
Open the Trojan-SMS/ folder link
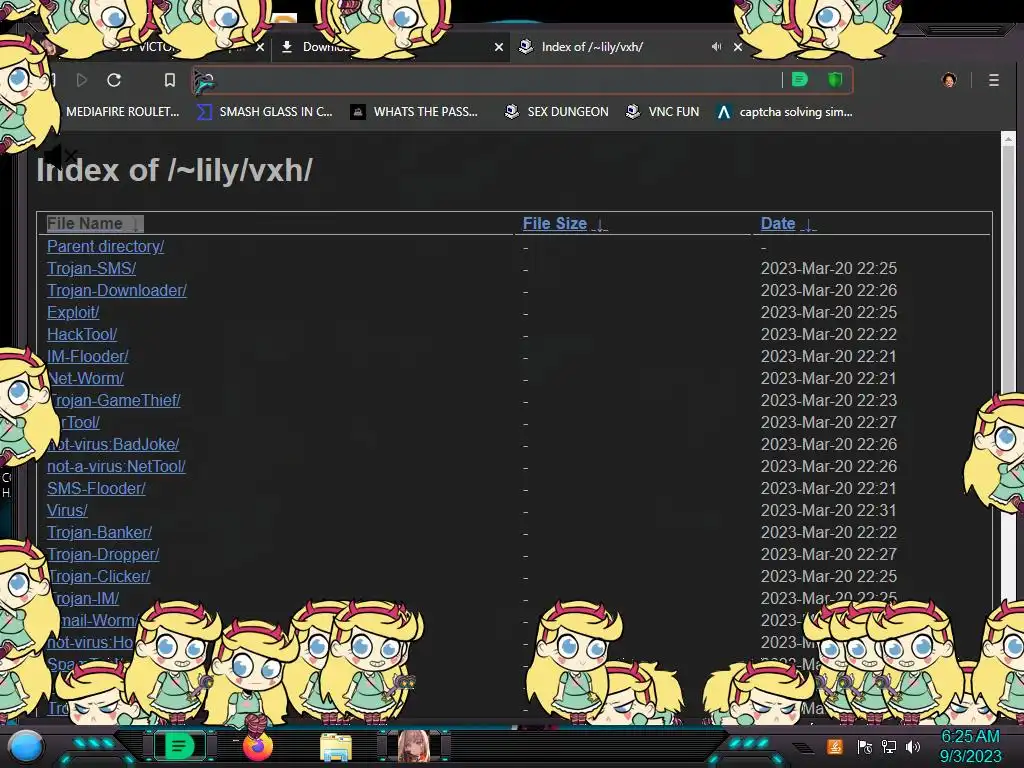pos(91,268)
